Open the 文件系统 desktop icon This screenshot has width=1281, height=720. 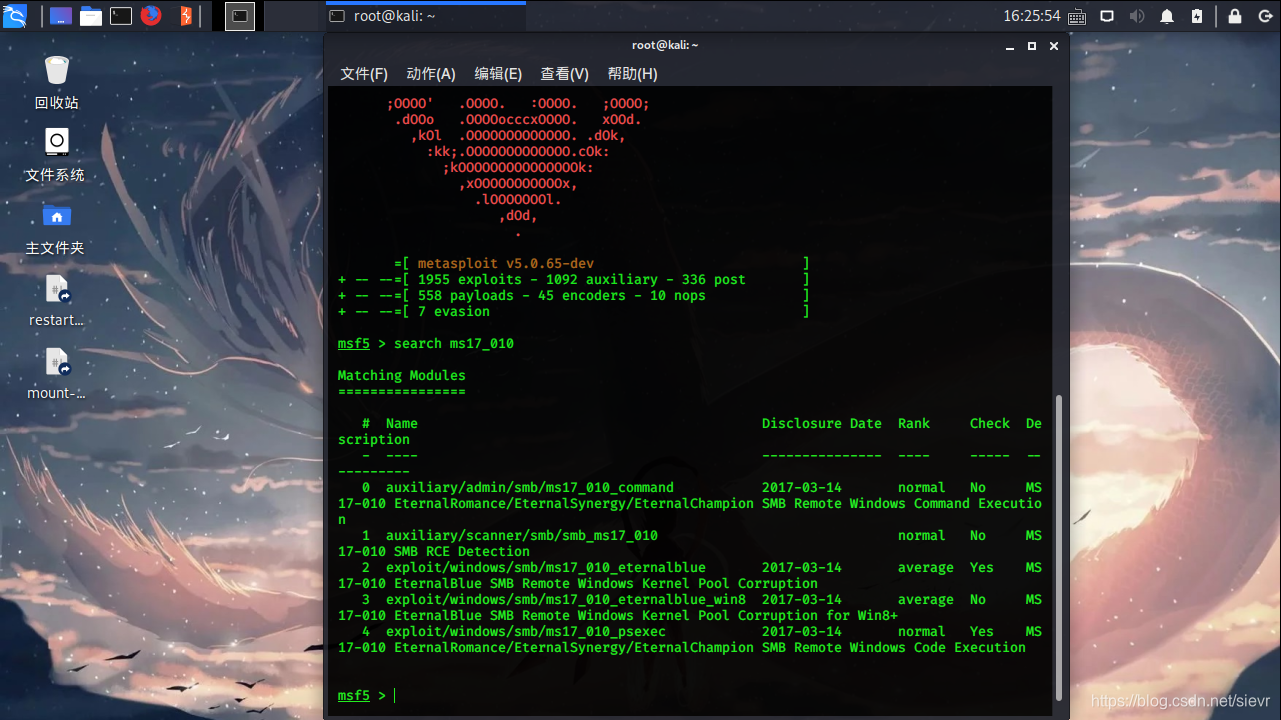[x=56, y=155]
